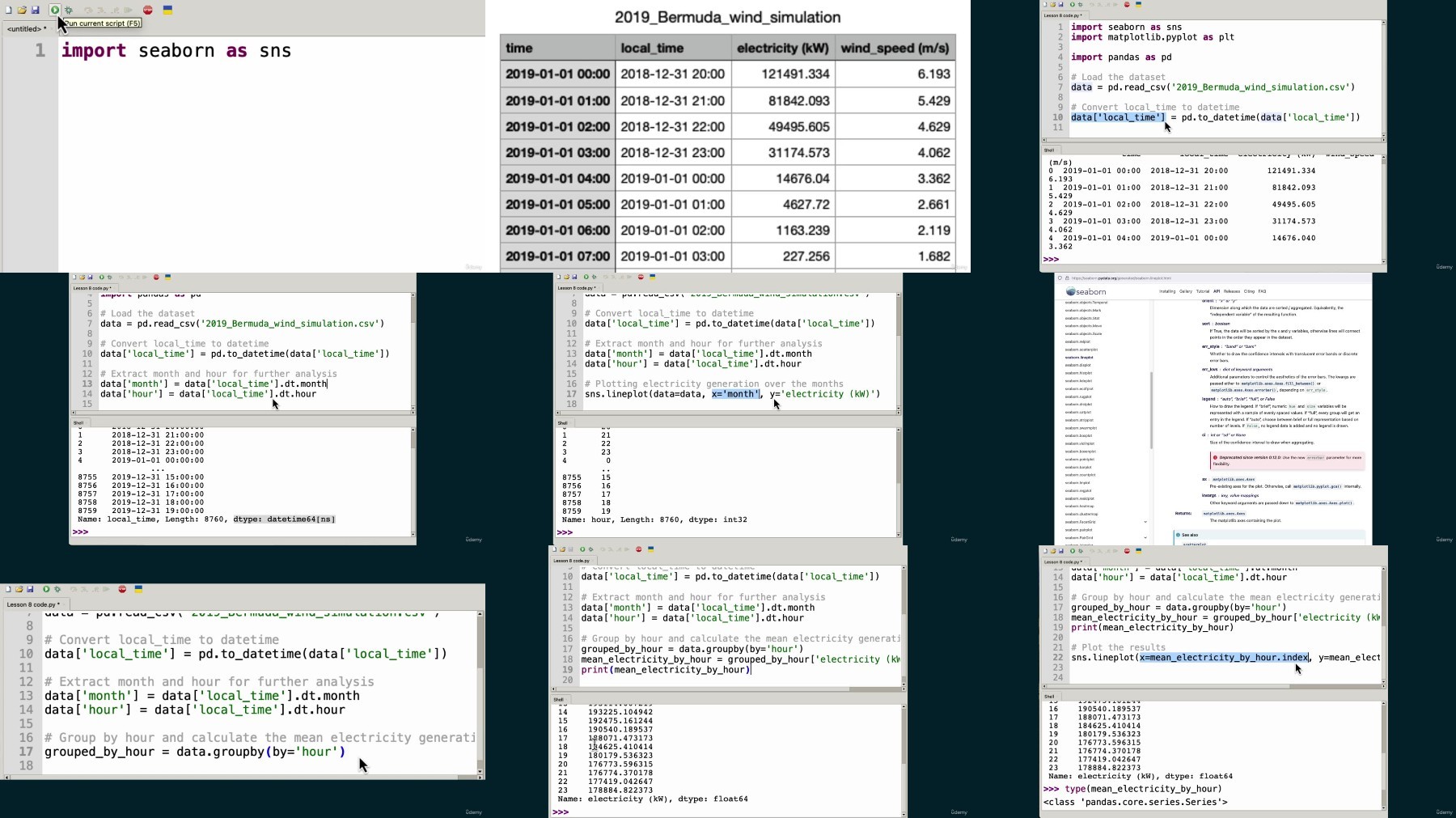
Task: Click the 'local_time' table column header
Action: 672,48
